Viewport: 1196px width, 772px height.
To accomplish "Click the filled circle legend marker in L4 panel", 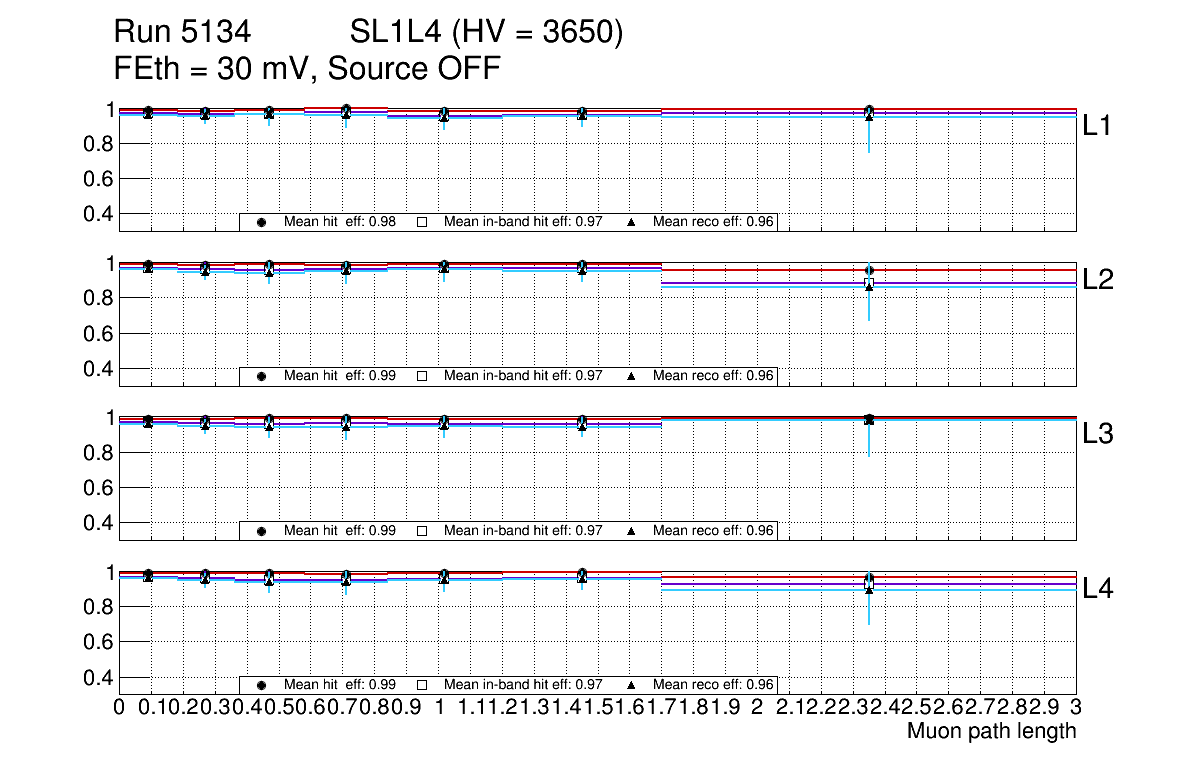I will pos(261,685).
